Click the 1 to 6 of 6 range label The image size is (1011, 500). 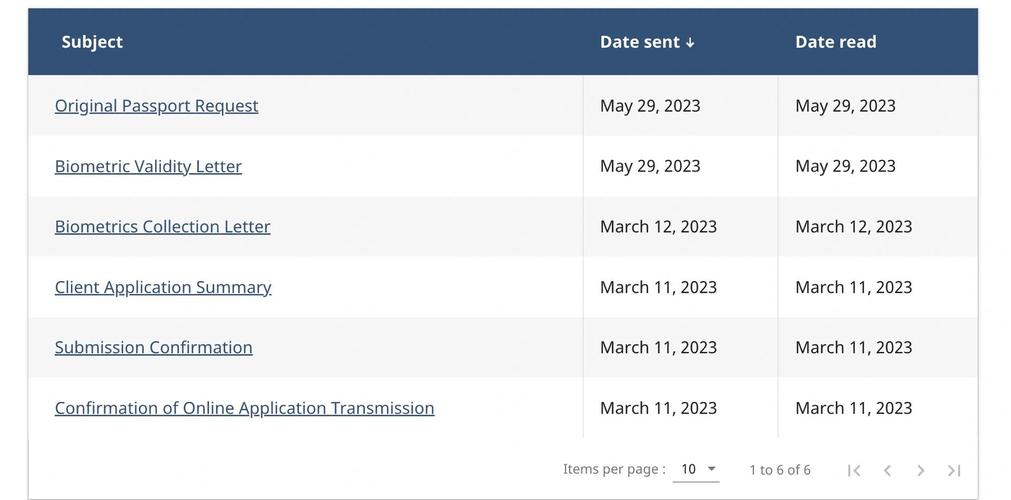pyautogui.click(x=780, y=470)
